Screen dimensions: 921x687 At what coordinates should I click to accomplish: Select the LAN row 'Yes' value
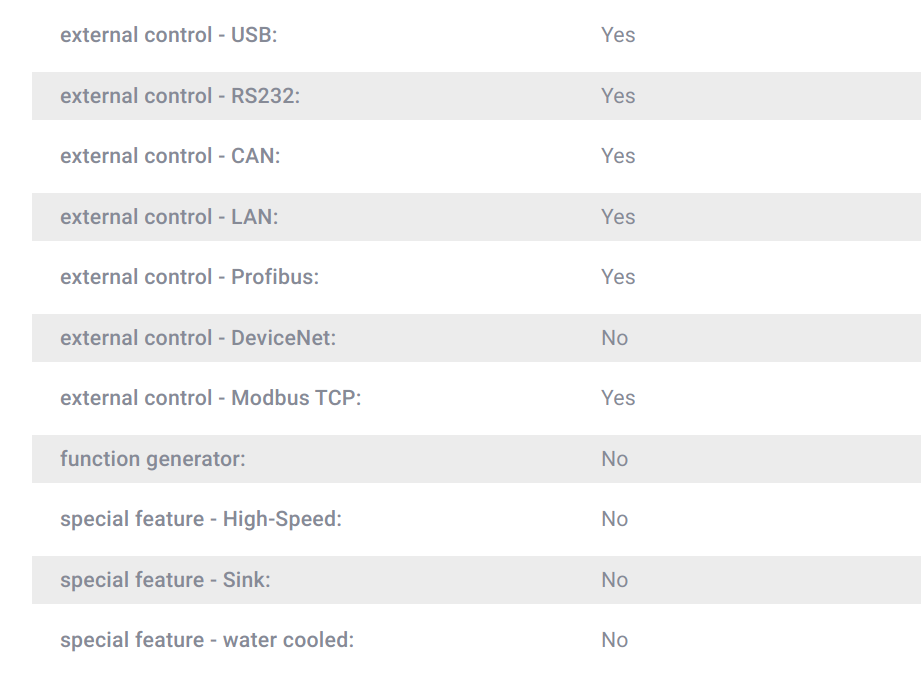click(618, 217)
